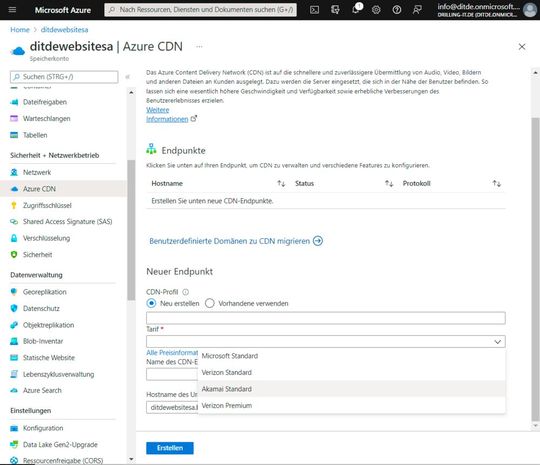
Task: Open the feedback icon in top bar
Action: (417, 10)
